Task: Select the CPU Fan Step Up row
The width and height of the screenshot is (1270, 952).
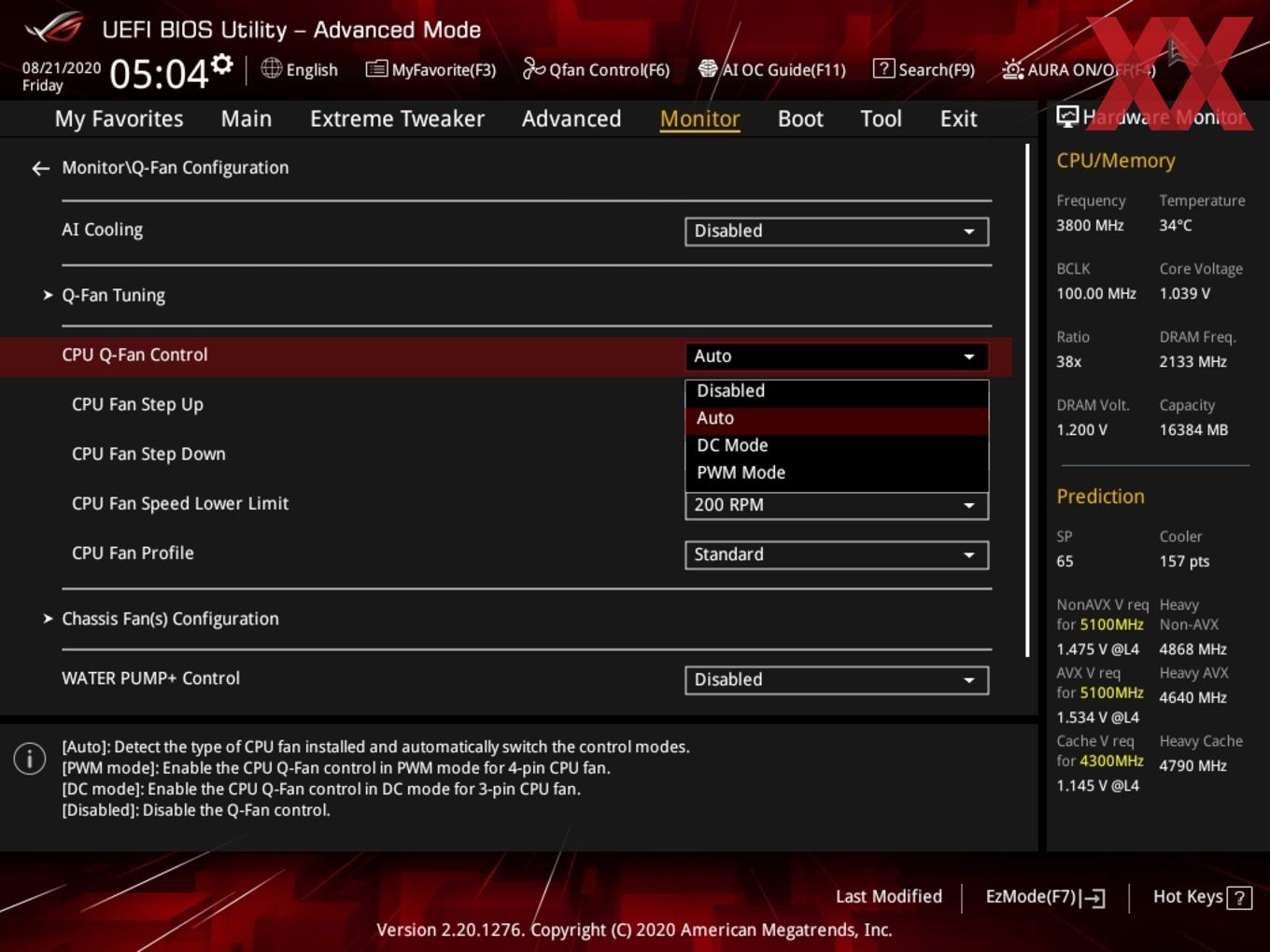Action: tap(137, 405)
